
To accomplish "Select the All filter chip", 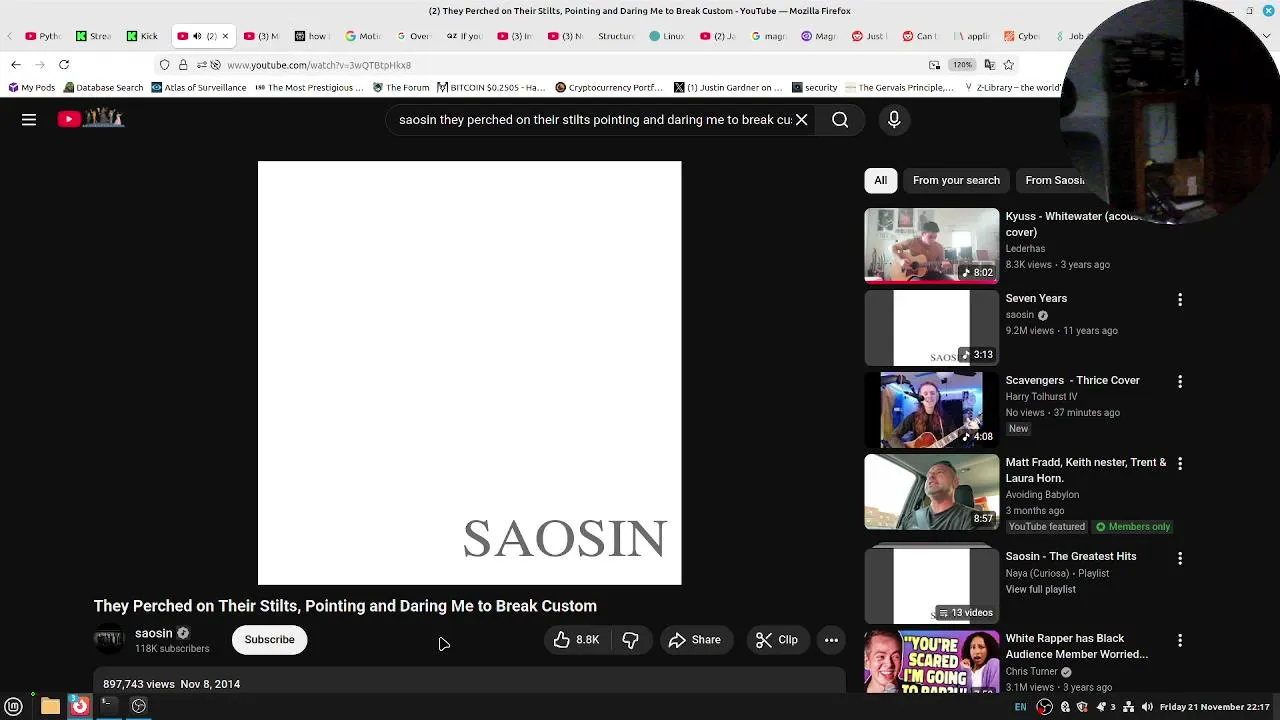I will click(880, 180).
